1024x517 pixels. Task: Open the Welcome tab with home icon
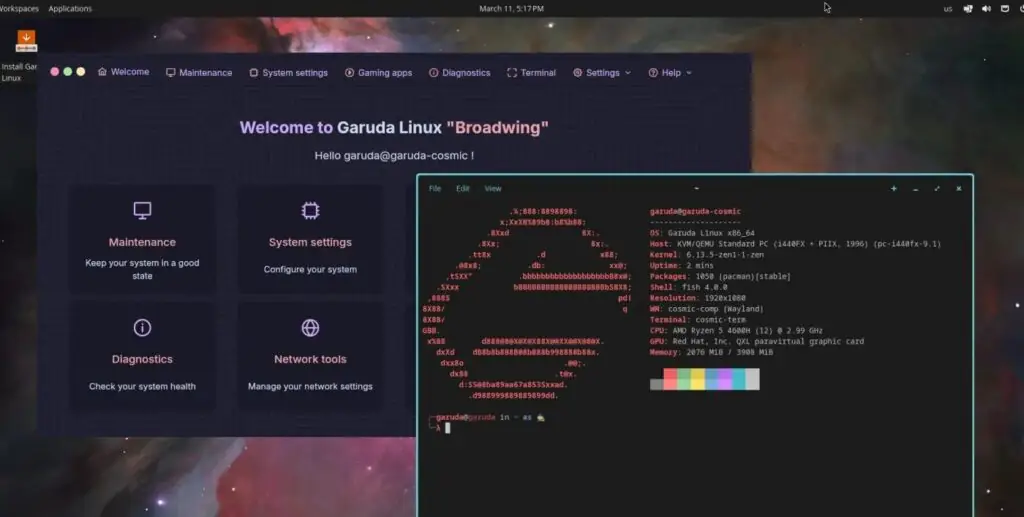click(x=123, y=72)
